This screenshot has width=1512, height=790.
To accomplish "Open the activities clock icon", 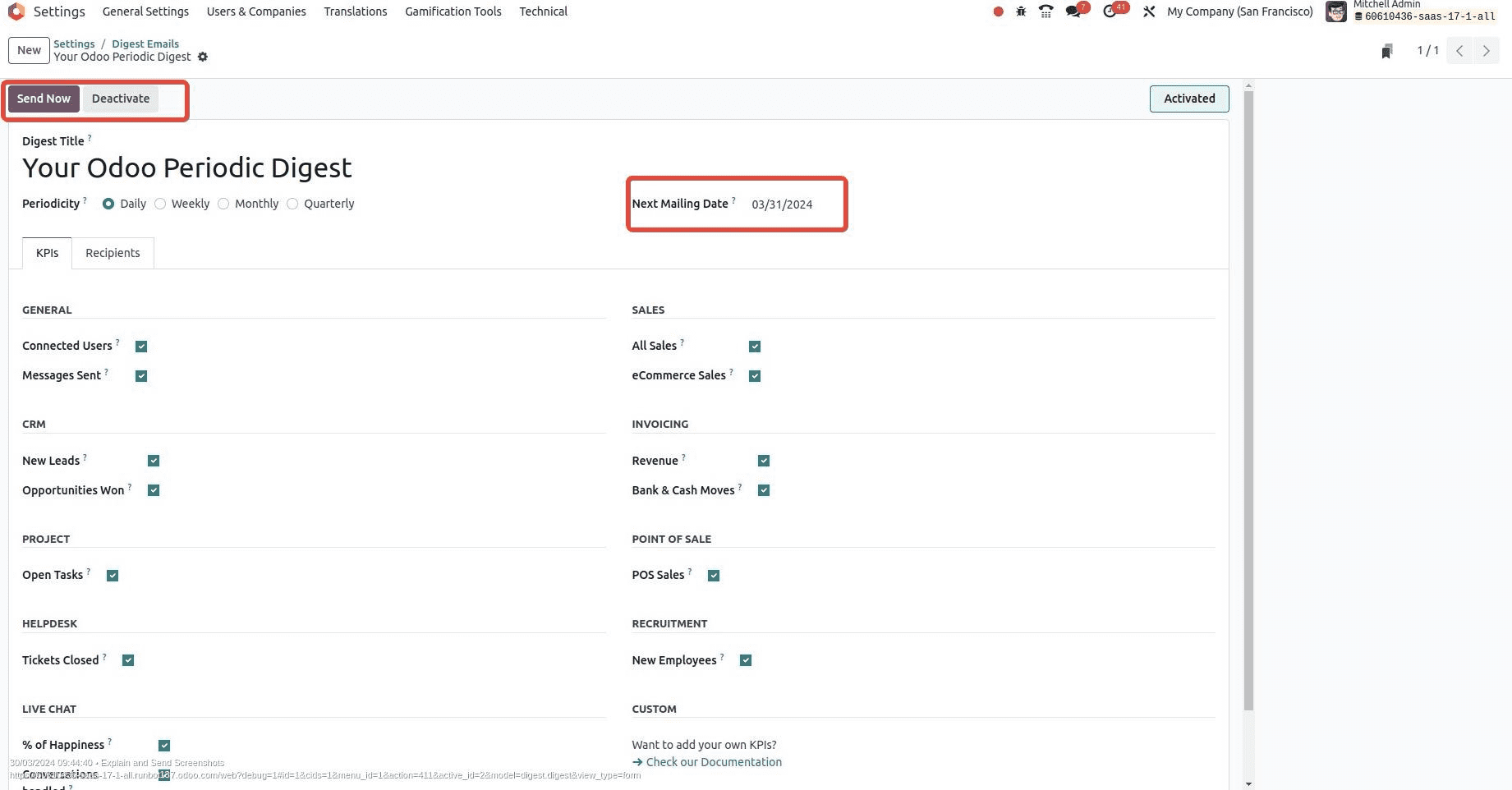I will (x=1110, y=11).
